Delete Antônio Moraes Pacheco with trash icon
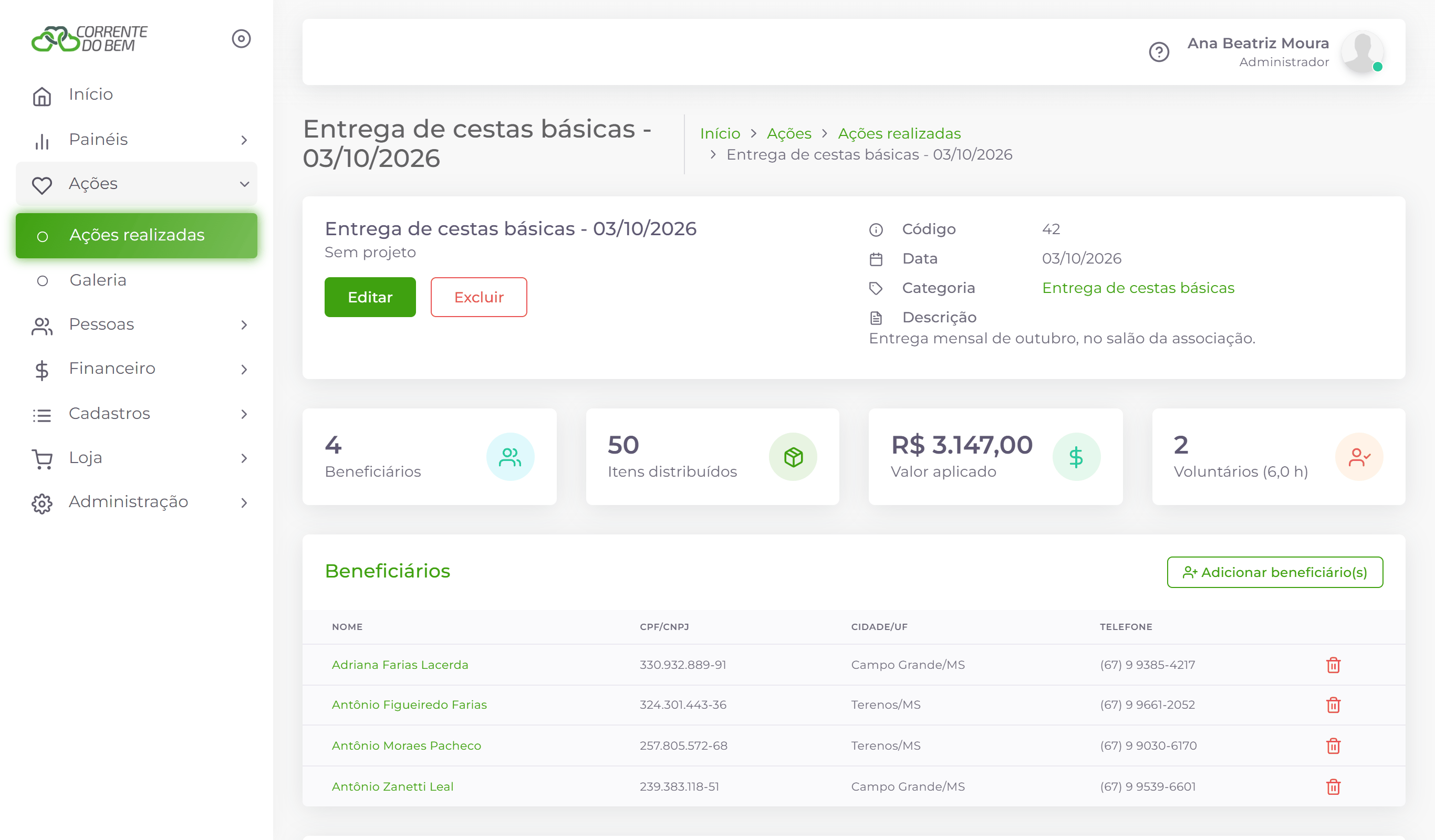The width and height of the screenshot is (1435, 840). pyautogui.click(x=1333, y=745)
